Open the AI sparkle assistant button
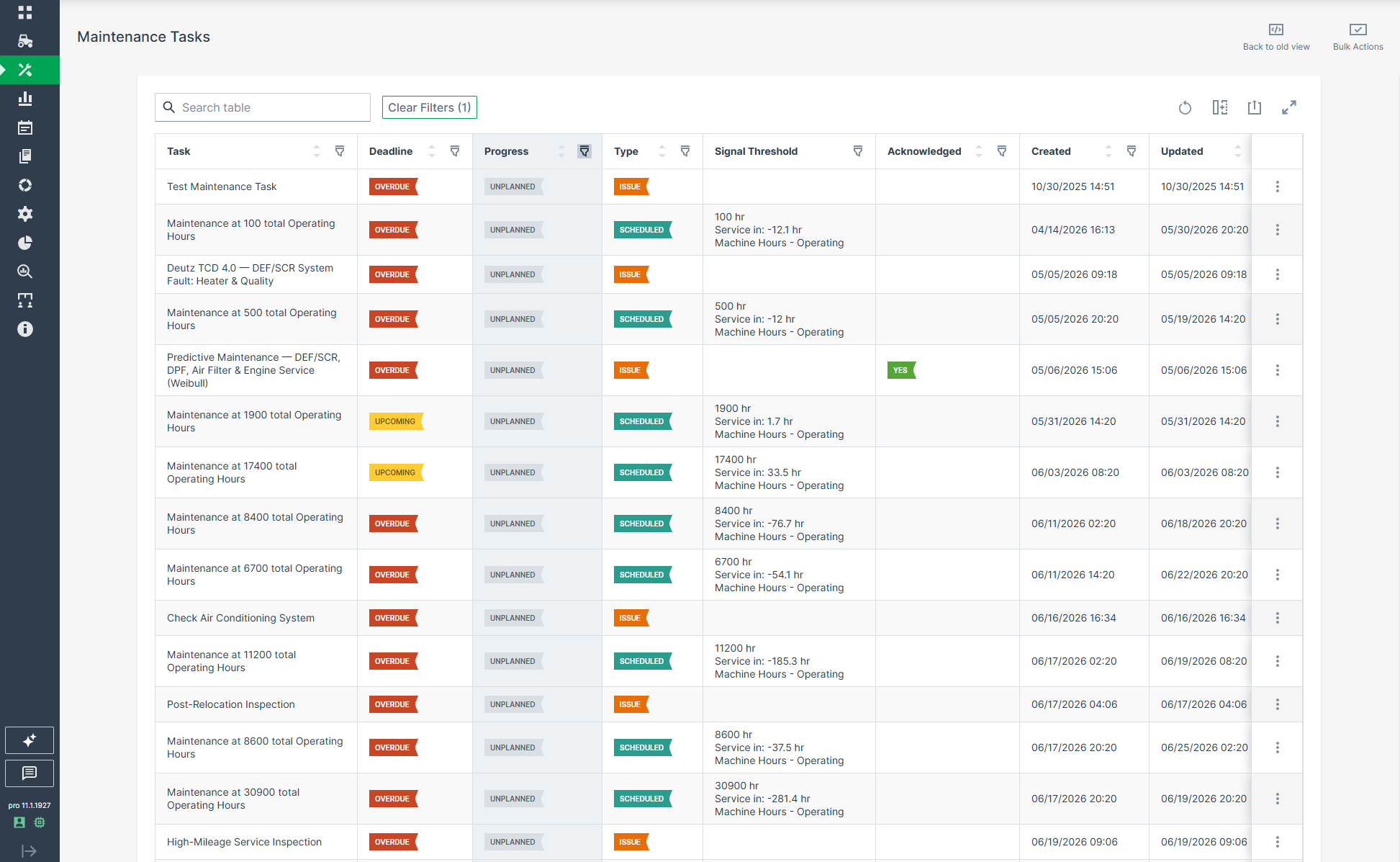This screenshot has width=1400, height=862. (30, 740)
